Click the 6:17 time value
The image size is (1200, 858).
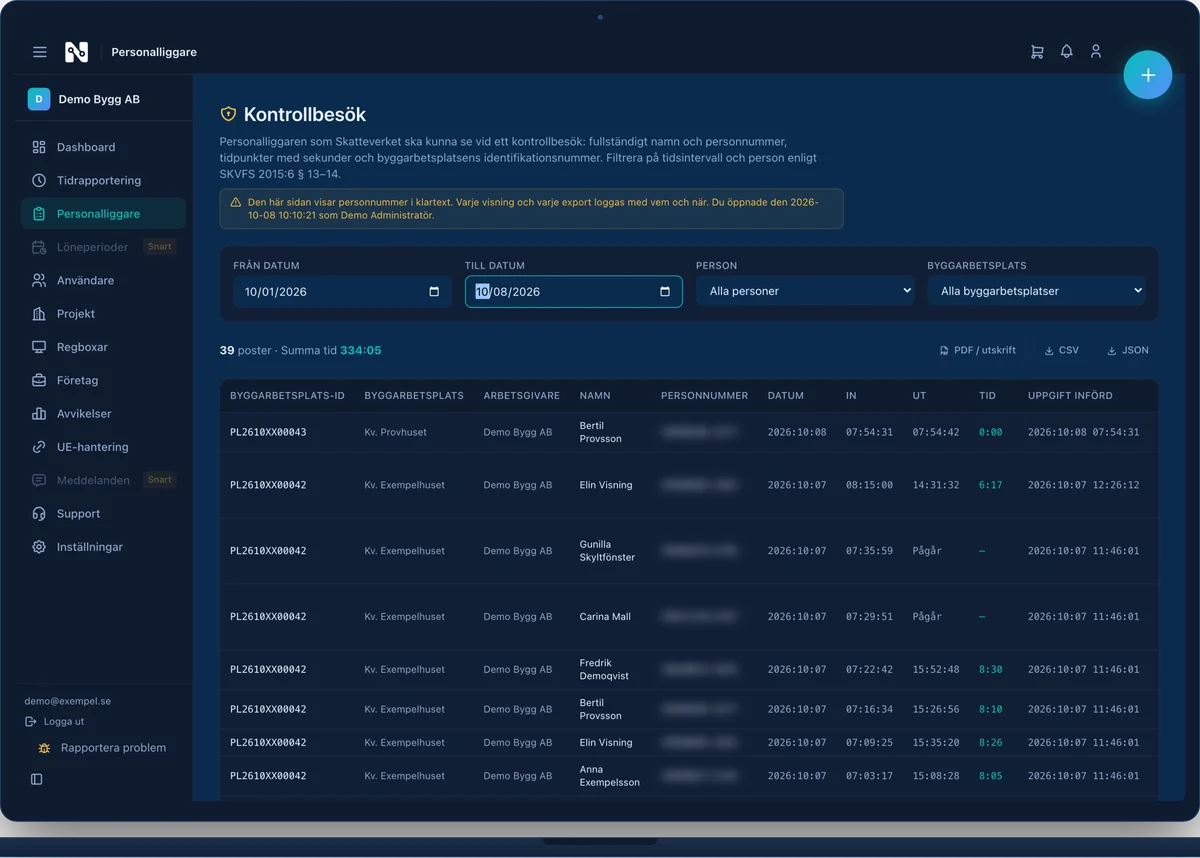tap(990, 485)
